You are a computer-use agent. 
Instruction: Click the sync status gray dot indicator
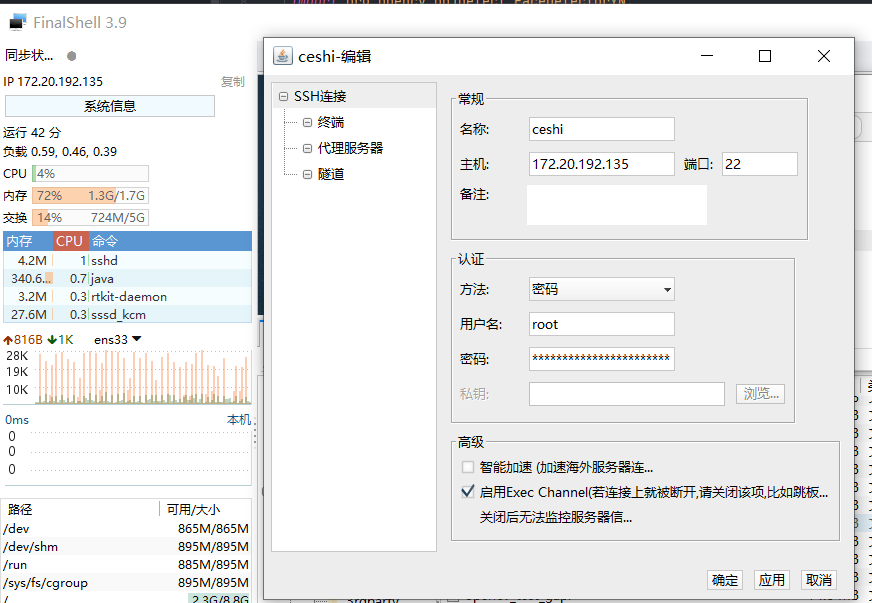click(x=72, y=56)
